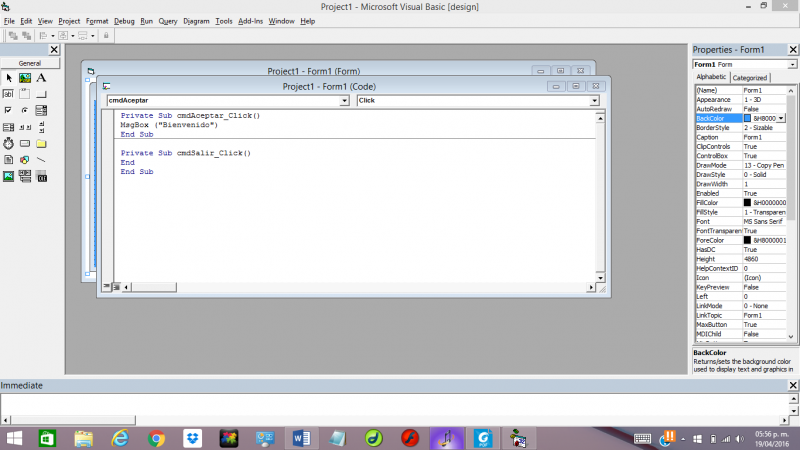This screenshot has height=450, width=800.
Task: Open the Form1 object dropdown in Properties
Action: pyautogui.click(x=792, y=65)
